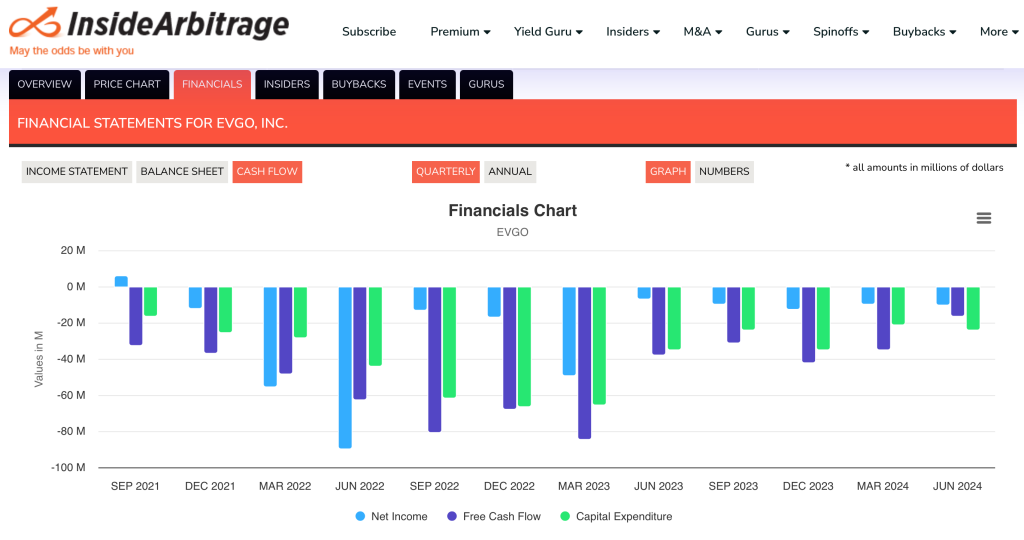Click the "MAR 2022" axis label
The width and height of the screenshot is (1024, 540).
(285, 486)
